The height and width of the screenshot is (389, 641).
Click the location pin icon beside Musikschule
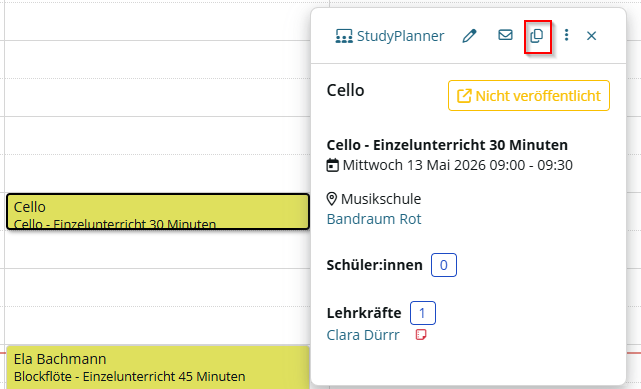coord(332,199)
